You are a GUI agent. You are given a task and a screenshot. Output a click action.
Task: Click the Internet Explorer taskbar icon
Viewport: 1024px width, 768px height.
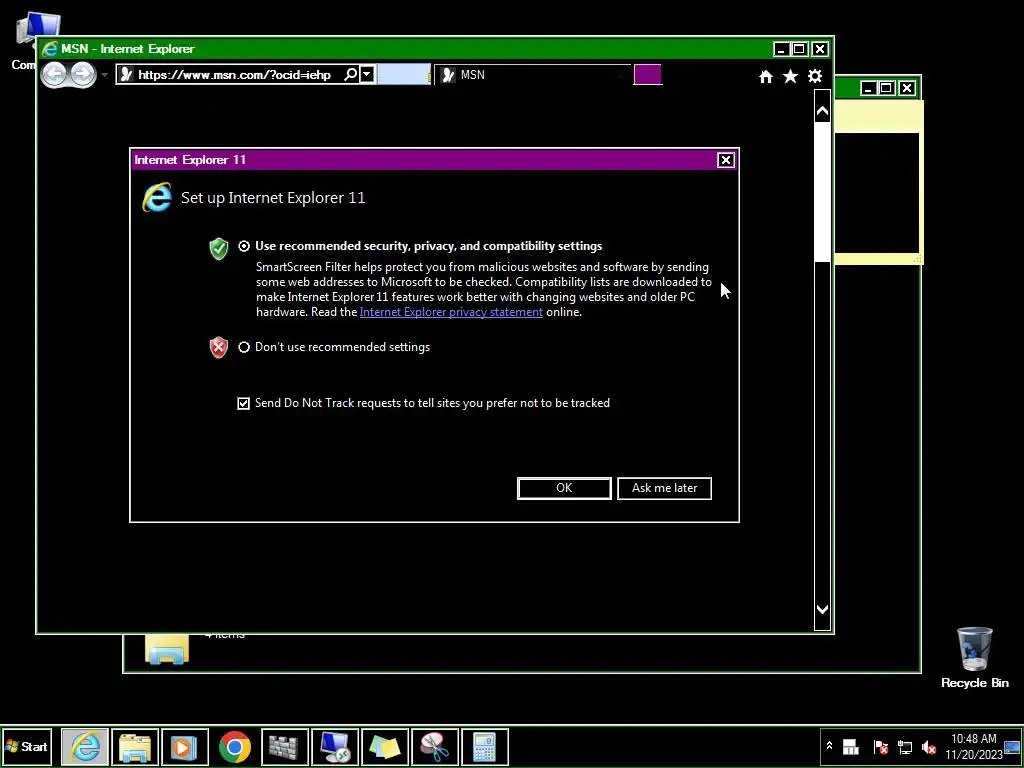point(86,747)
